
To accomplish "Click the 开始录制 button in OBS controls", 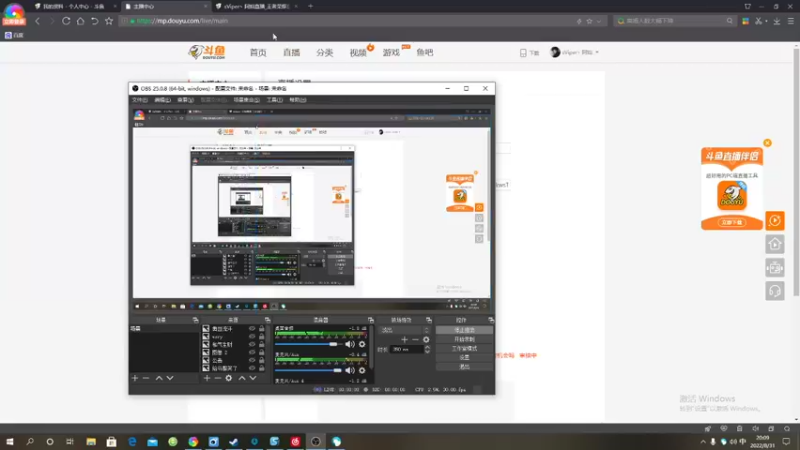I will (x=464, y=339).
